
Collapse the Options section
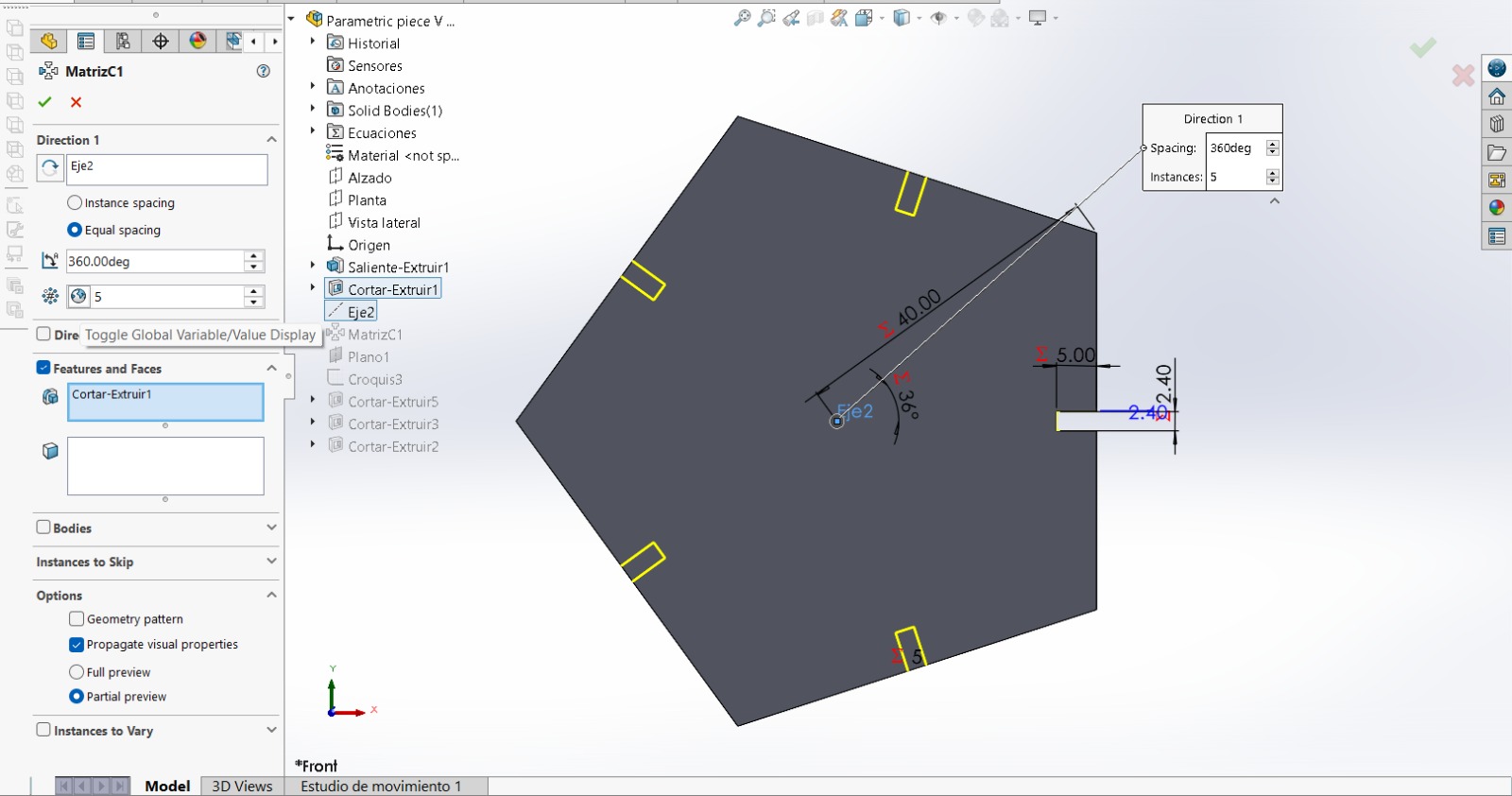coord(271,596)
